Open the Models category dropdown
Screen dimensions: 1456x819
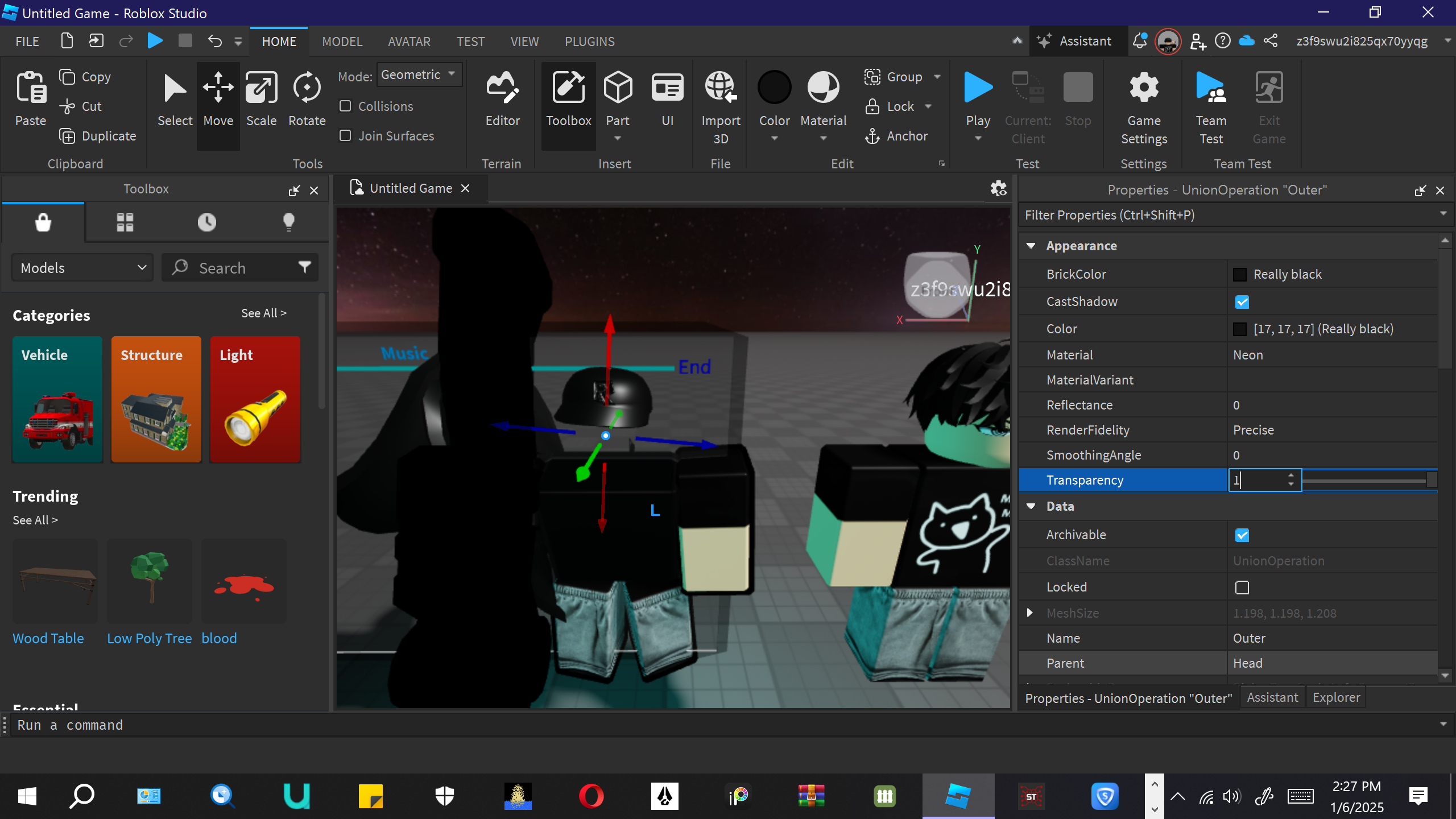(83, 268)
